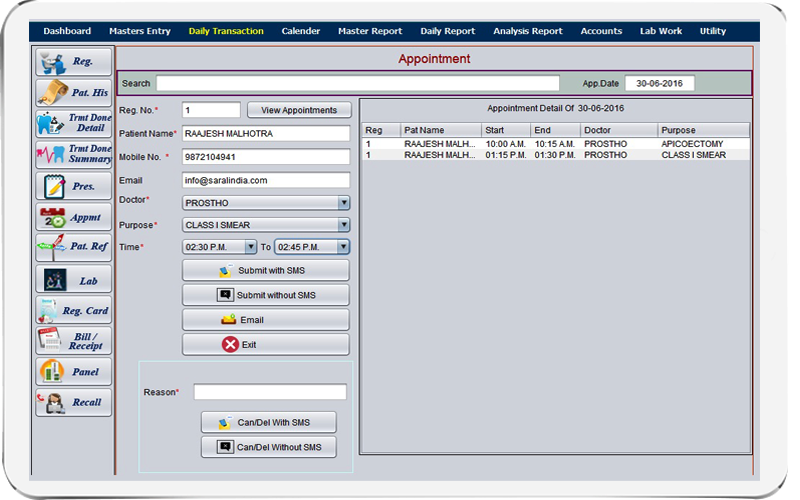Expand the Doctor dropdown arrow
The image size is (800, 500).
[x=344, y=203]
